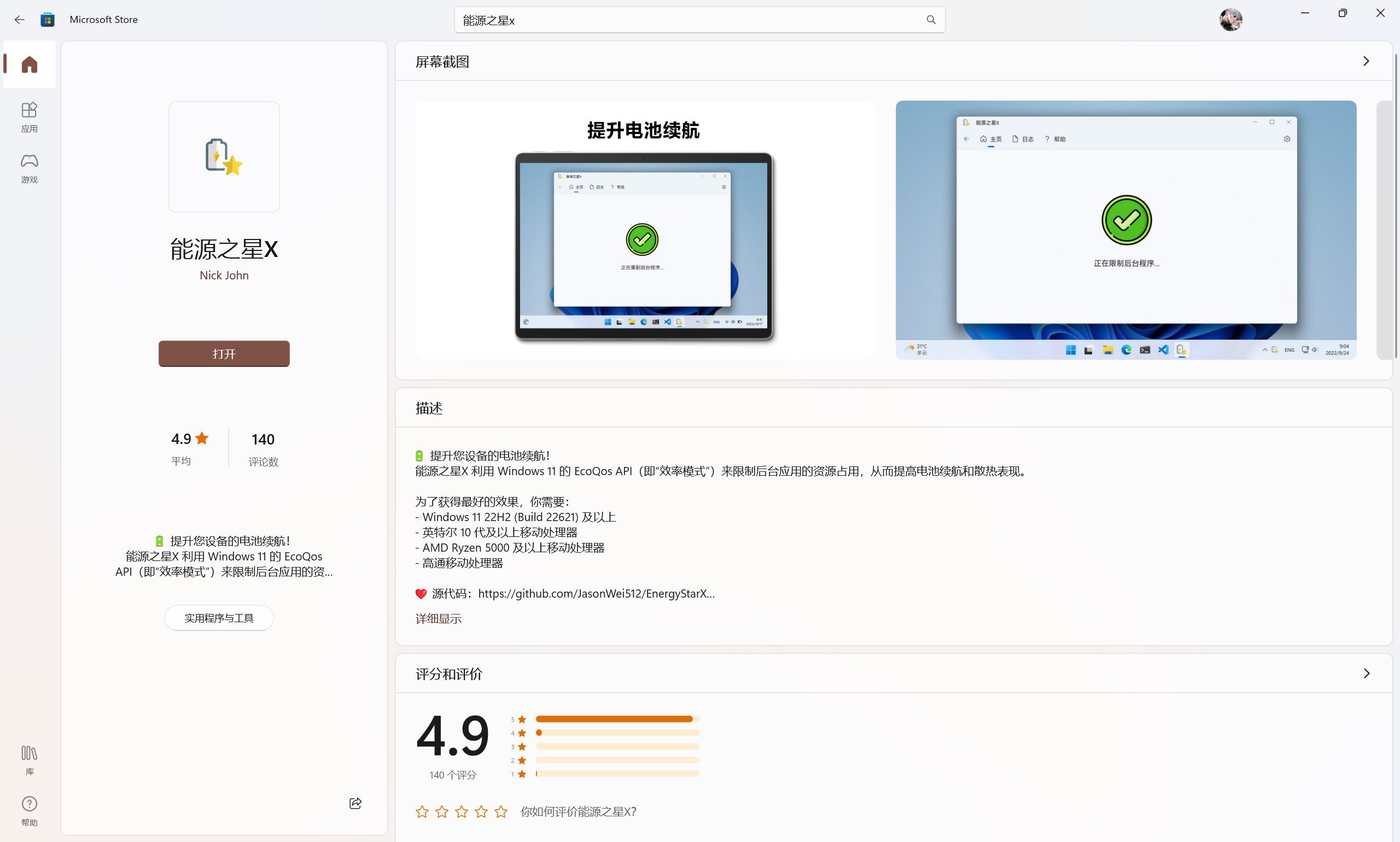The image size is (1400, 842).
Task: Click the 5-star rating bar
Action: coord(617,719)
